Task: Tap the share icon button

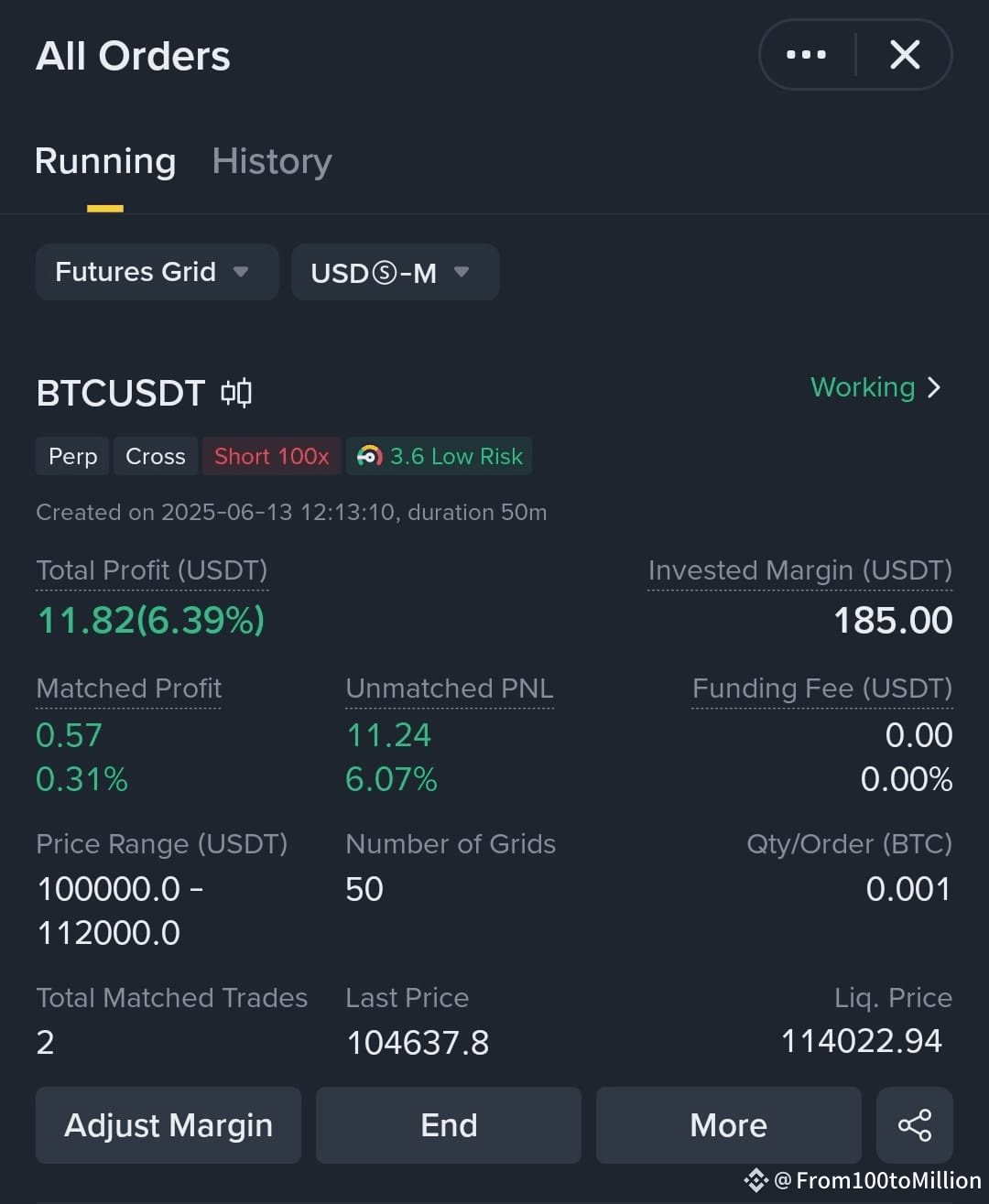Action: click(915, 1125)
